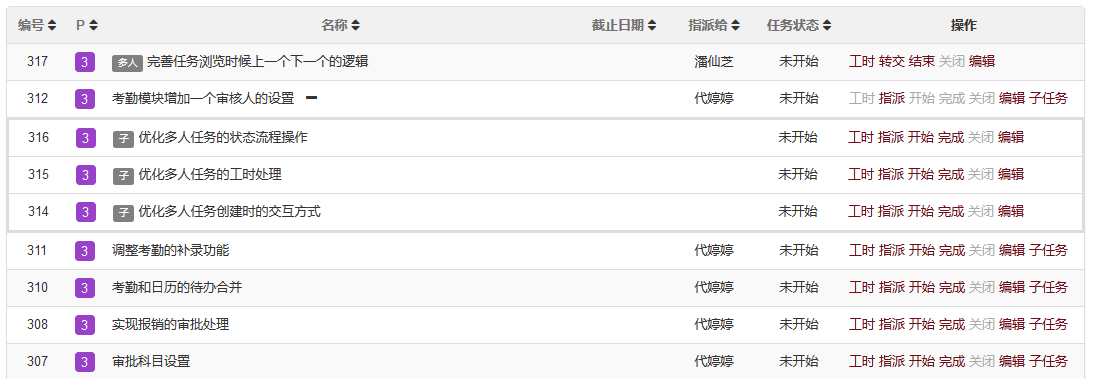Sort by 截止日期 column arrows
1095x379 pixels.
tap(652, 25)
